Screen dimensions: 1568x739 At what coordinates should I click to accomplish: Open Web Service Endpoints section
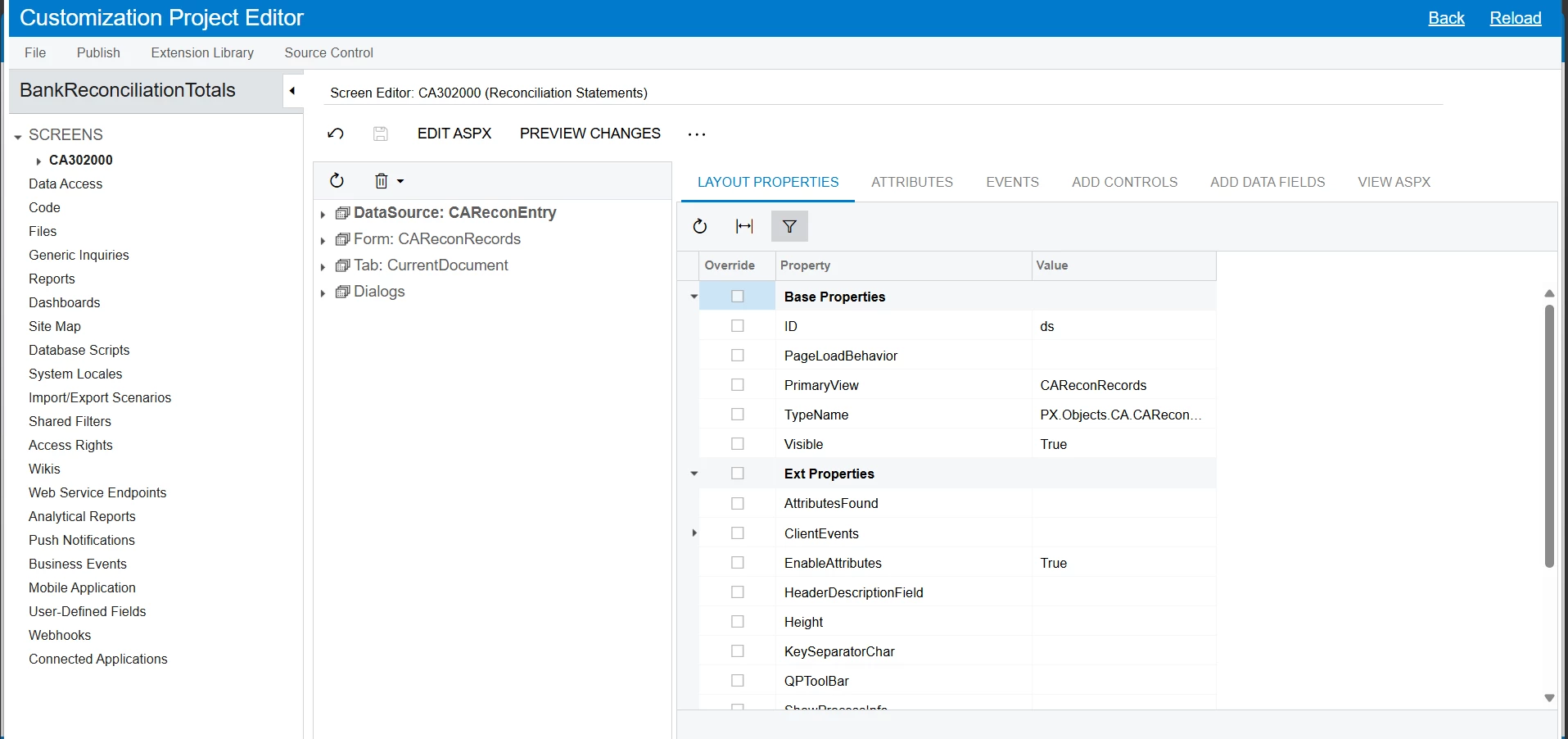(97, 492)
